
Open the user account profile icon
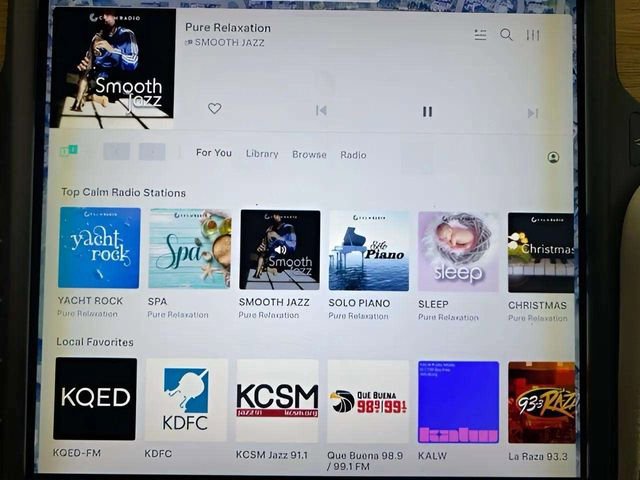pos(553,157)
